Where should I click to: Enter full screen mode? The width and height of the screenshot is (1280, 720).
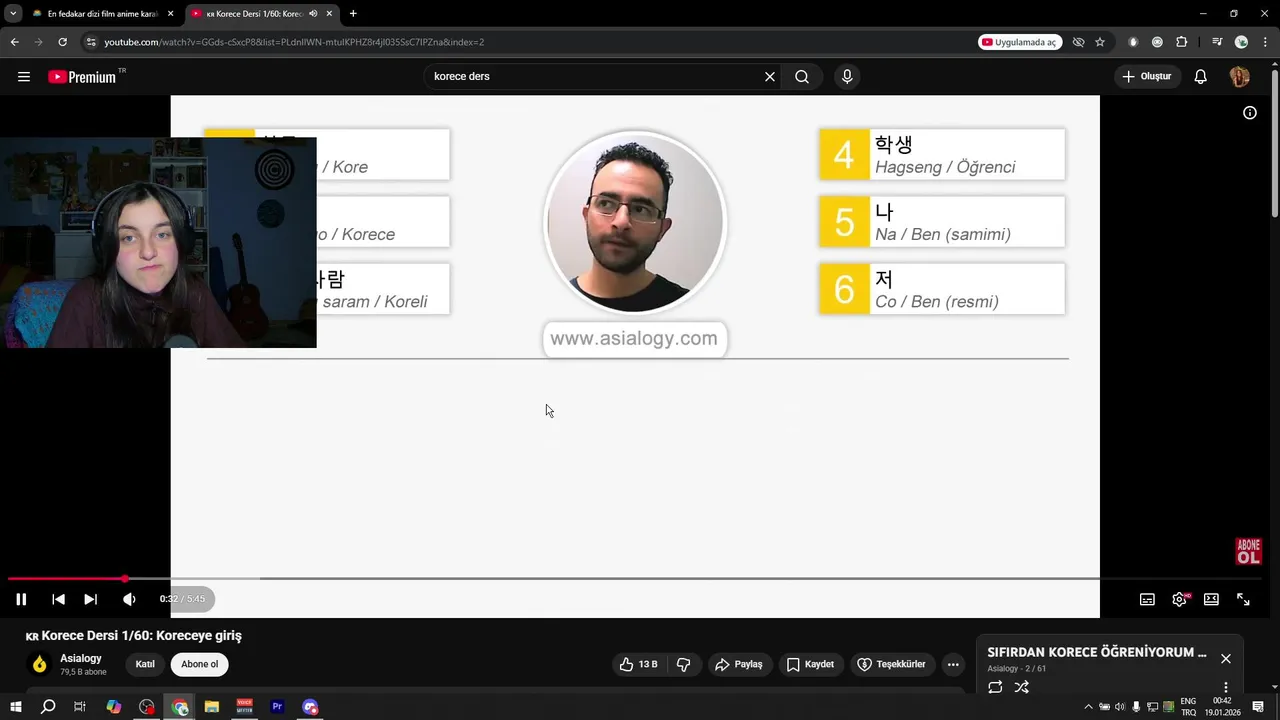click(1243, 599)
